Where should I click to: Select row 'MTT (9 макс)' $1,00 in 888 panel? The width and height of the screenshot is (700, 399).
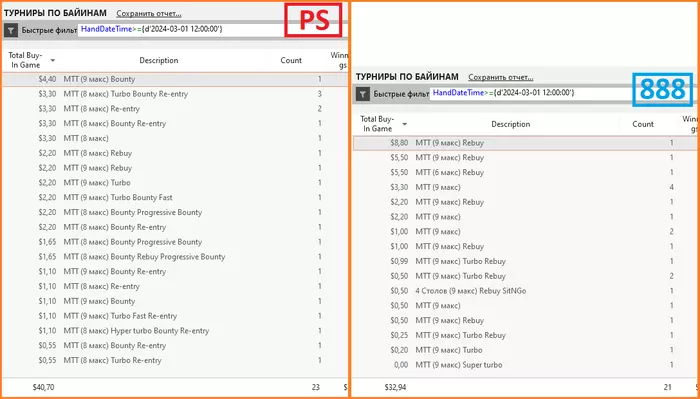click(x=525, y=232)
